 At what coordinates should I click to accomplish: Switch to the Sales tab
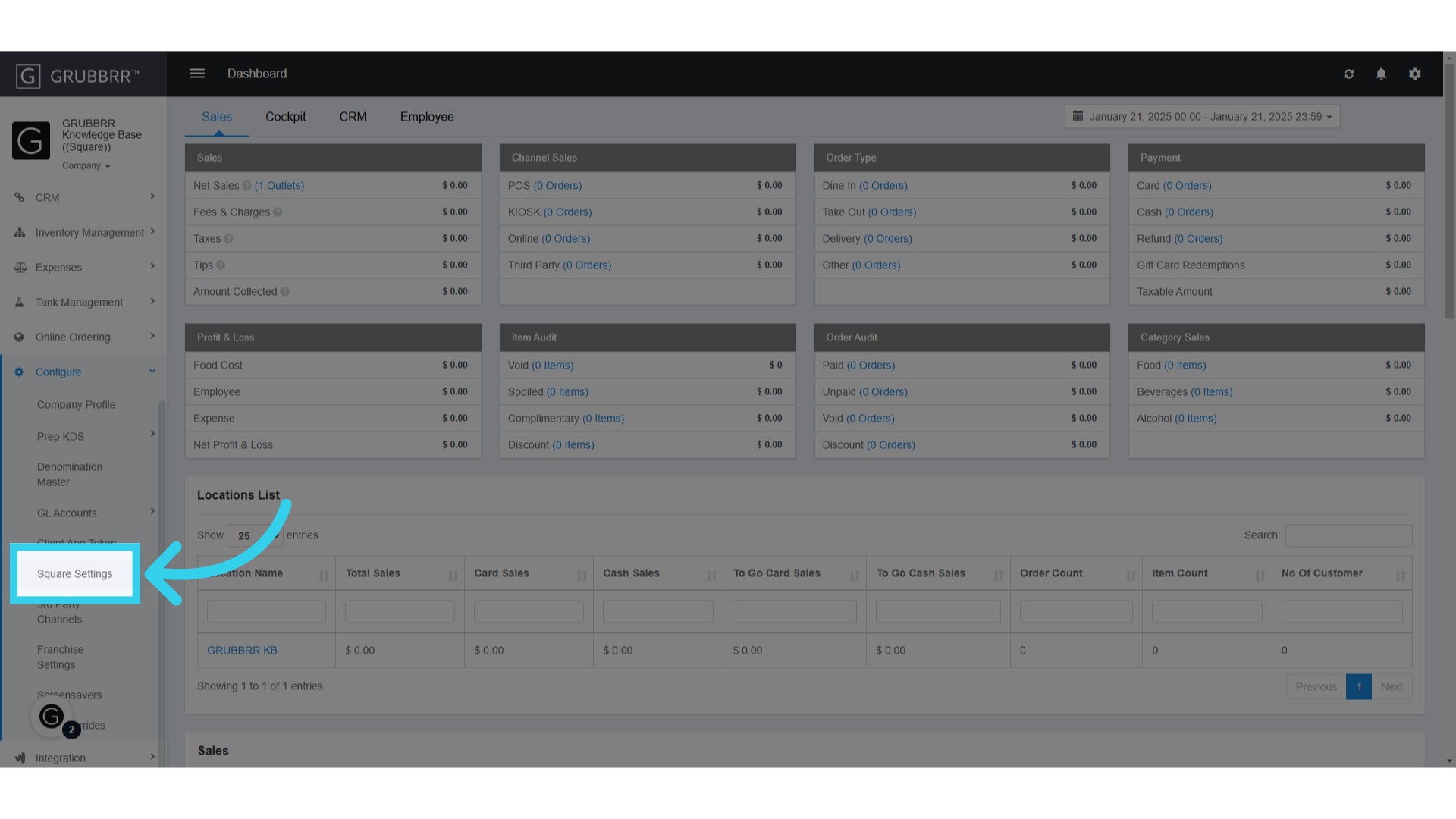(x=217, y=117)
